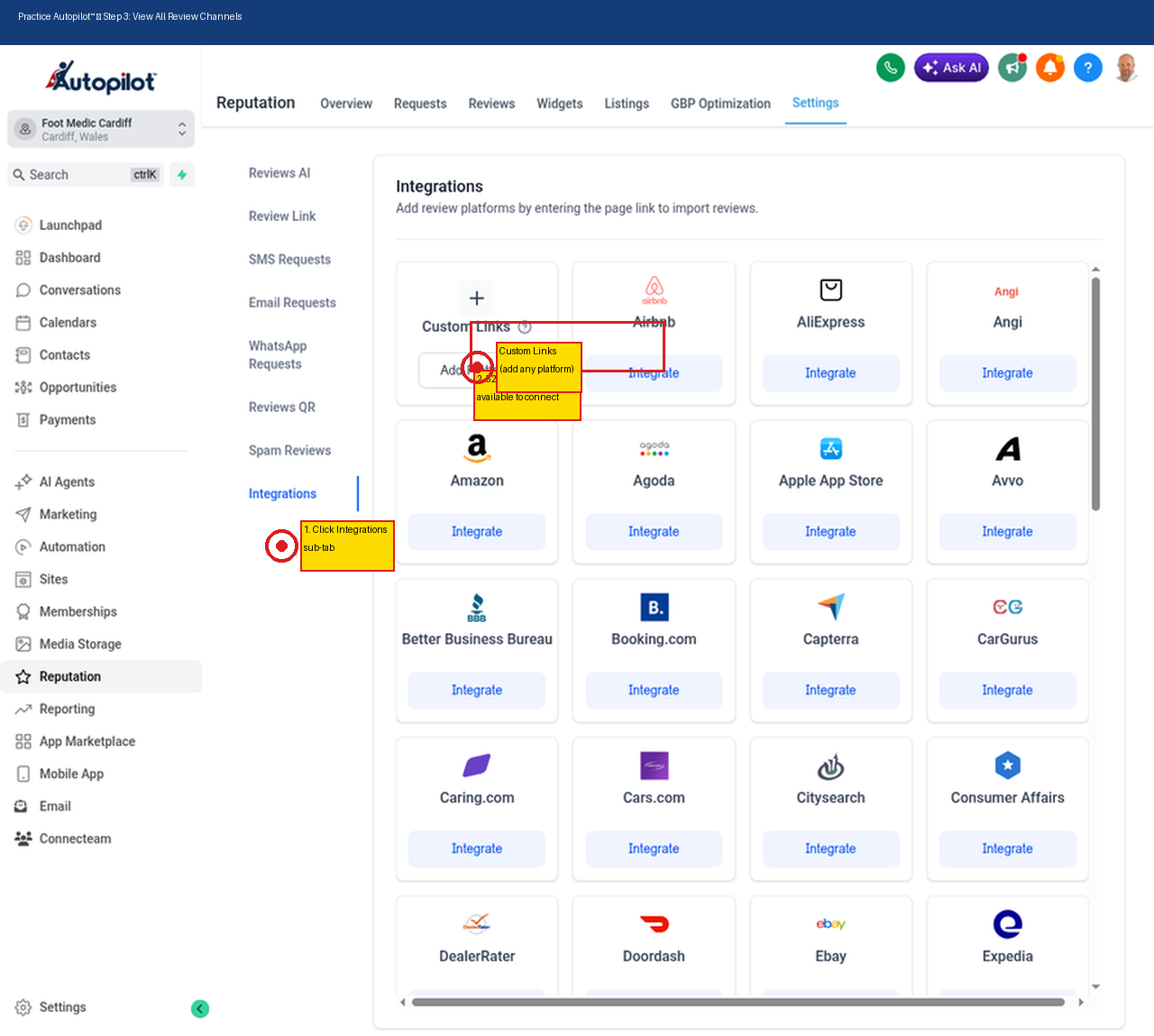The width and height of the screenshot is (1154, 1036).
Task: Click Integrate under Better Business Bureau
Action: [x=477, y=691]
